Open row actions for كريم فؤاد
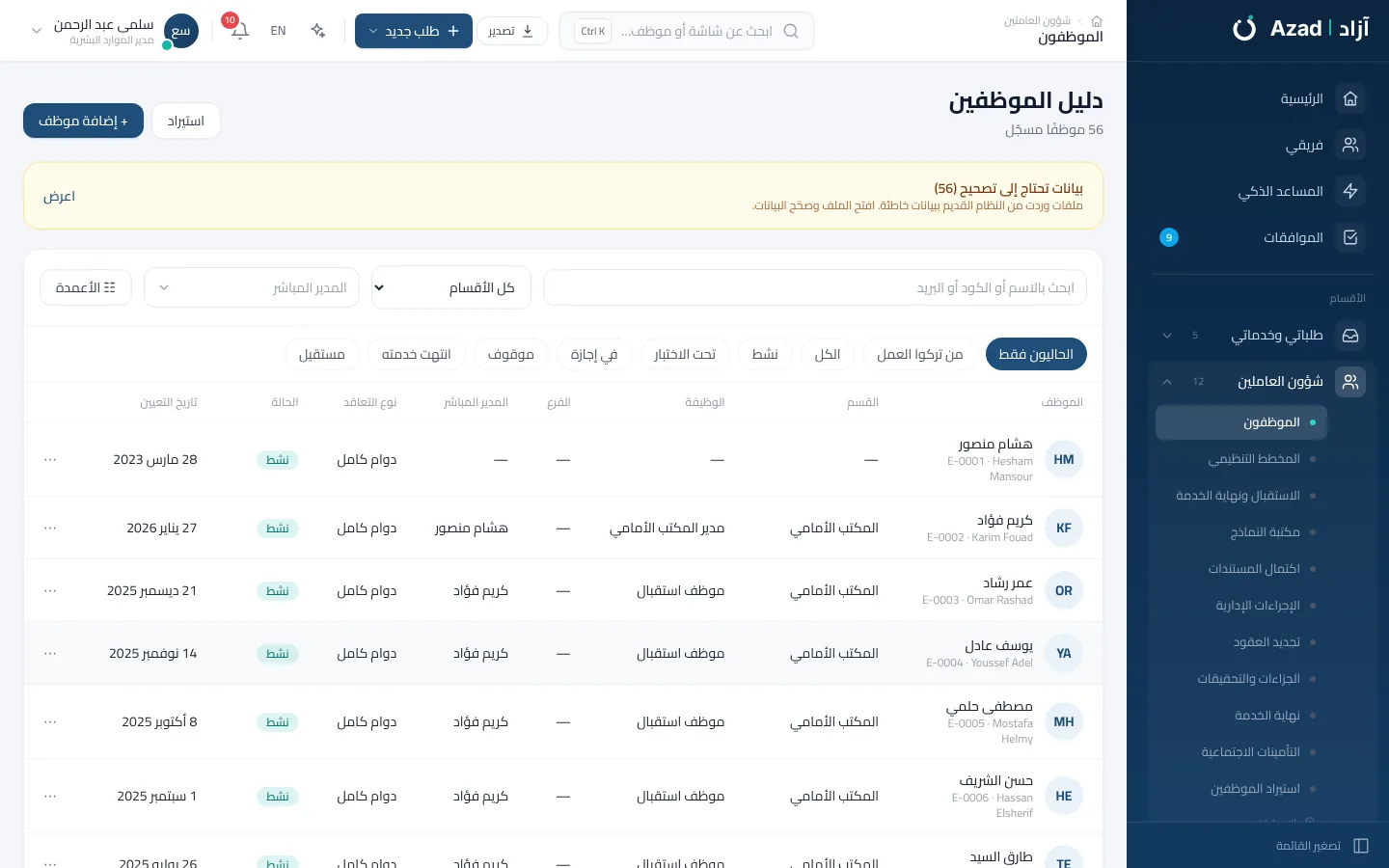 pyautogui.click(x=50, y=529)
